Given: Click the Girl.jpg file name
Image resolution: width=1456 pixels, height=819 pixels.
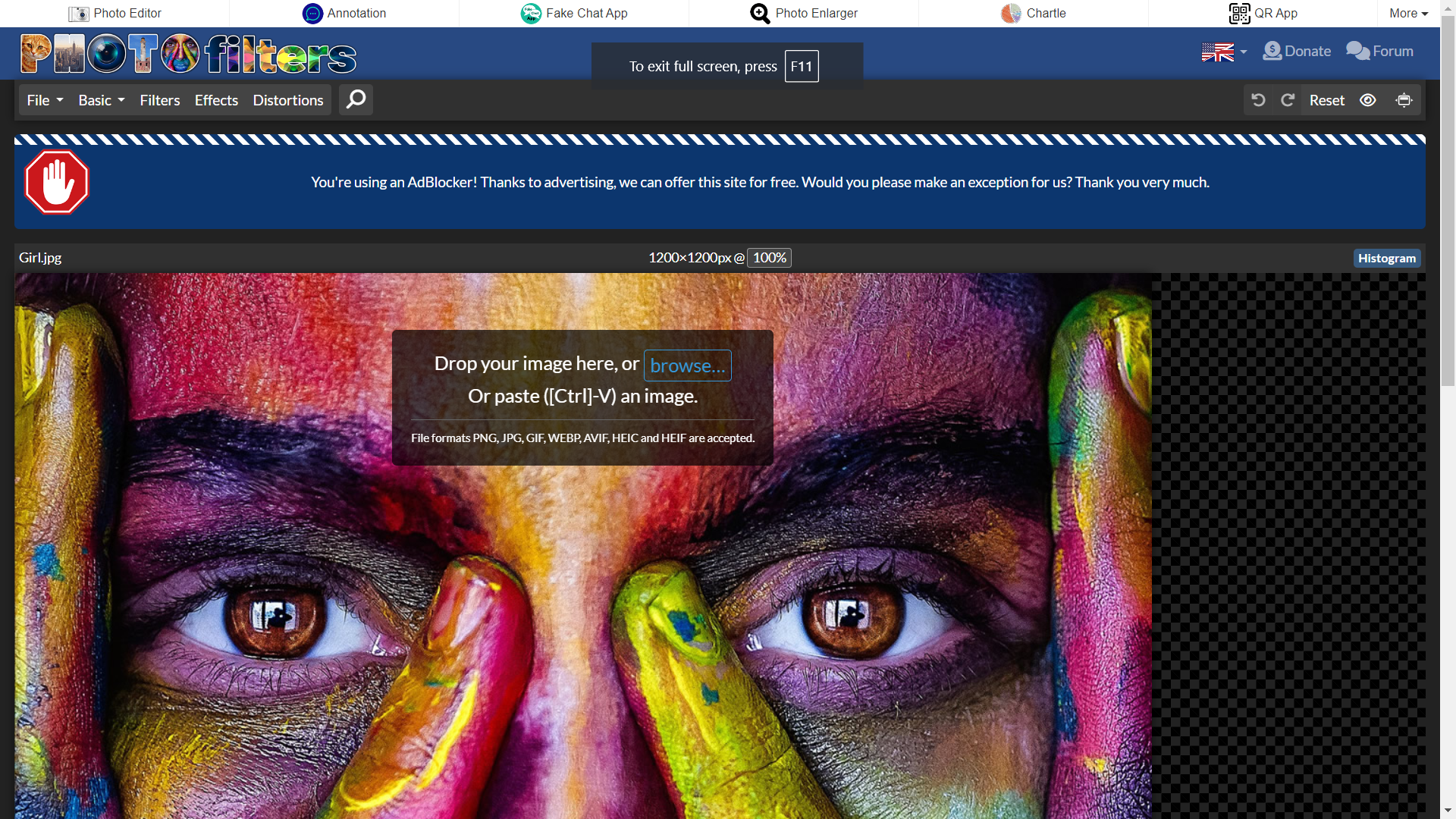Looking at the screenshot, I should pyautogui.click(x=40, y=258).
